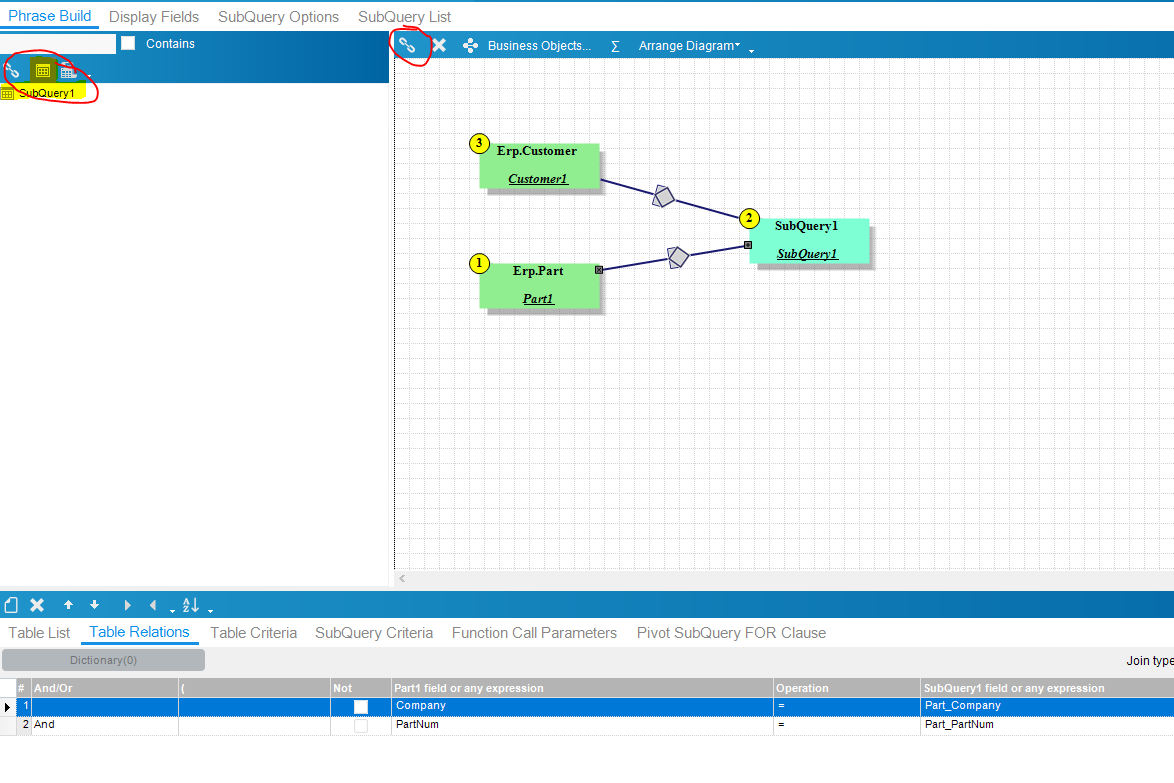Click the 'Part_Company' cell

tap(1047, 706)
